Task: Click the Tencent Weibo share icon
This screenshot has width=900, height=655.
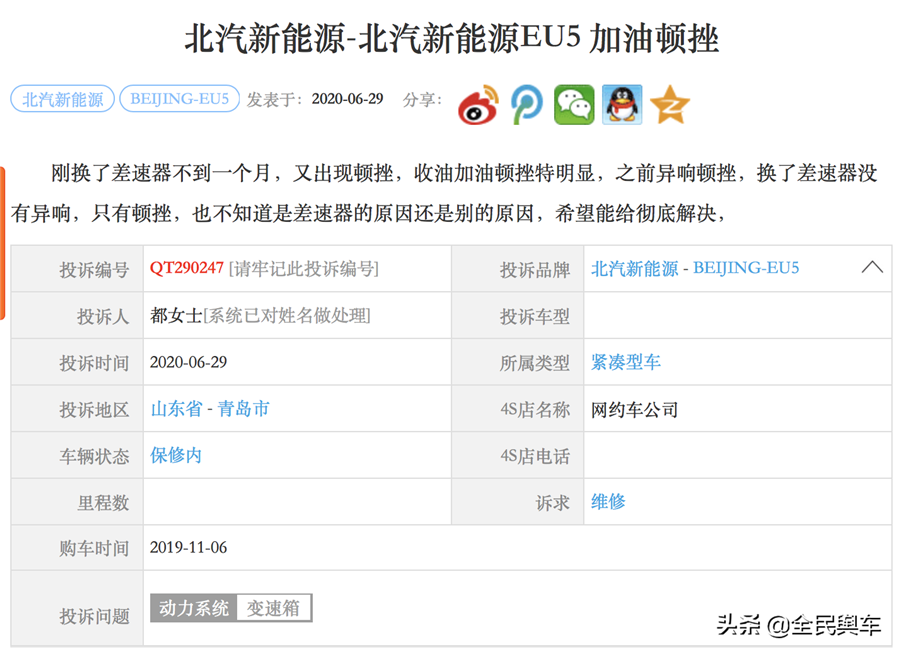Action: [x=526, y=104]
